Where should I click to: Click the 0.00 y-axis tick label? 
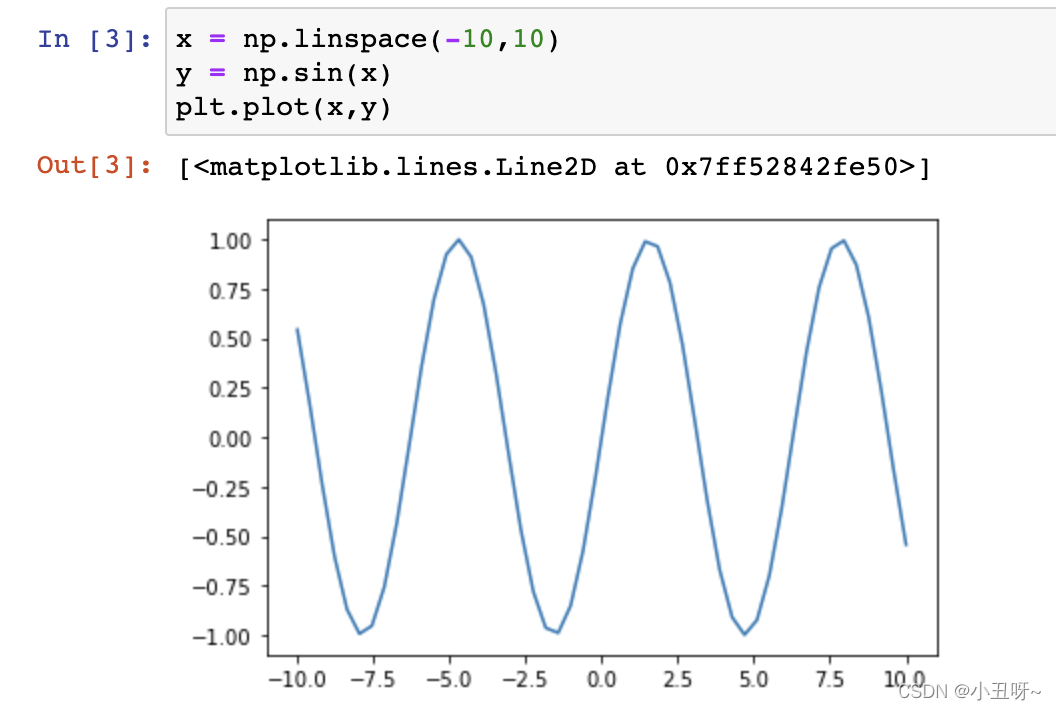(230, 439)
